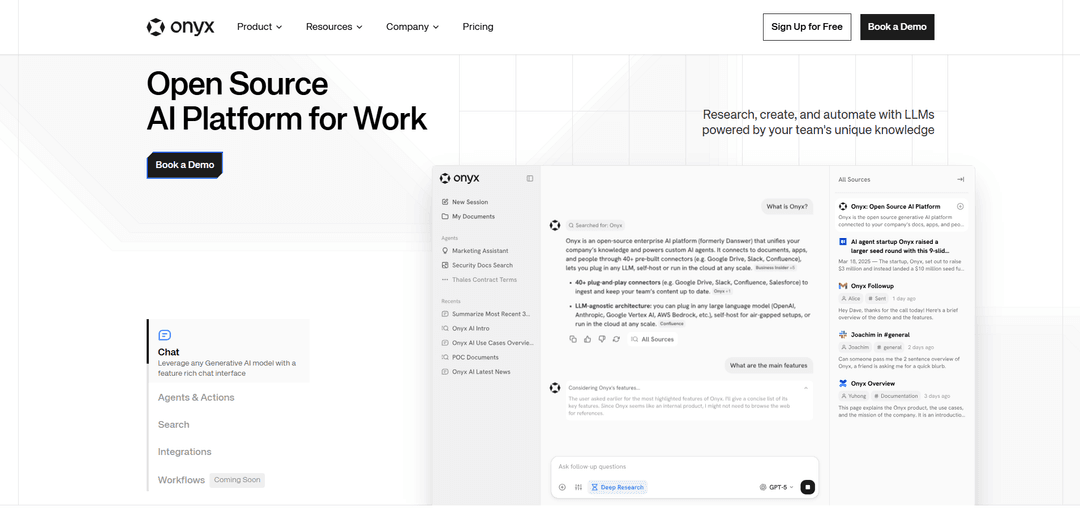1080x520 pixels.
Task: Toggle the Deep Research mode chip
Action: pyautogui.click(x=617, y=487)
